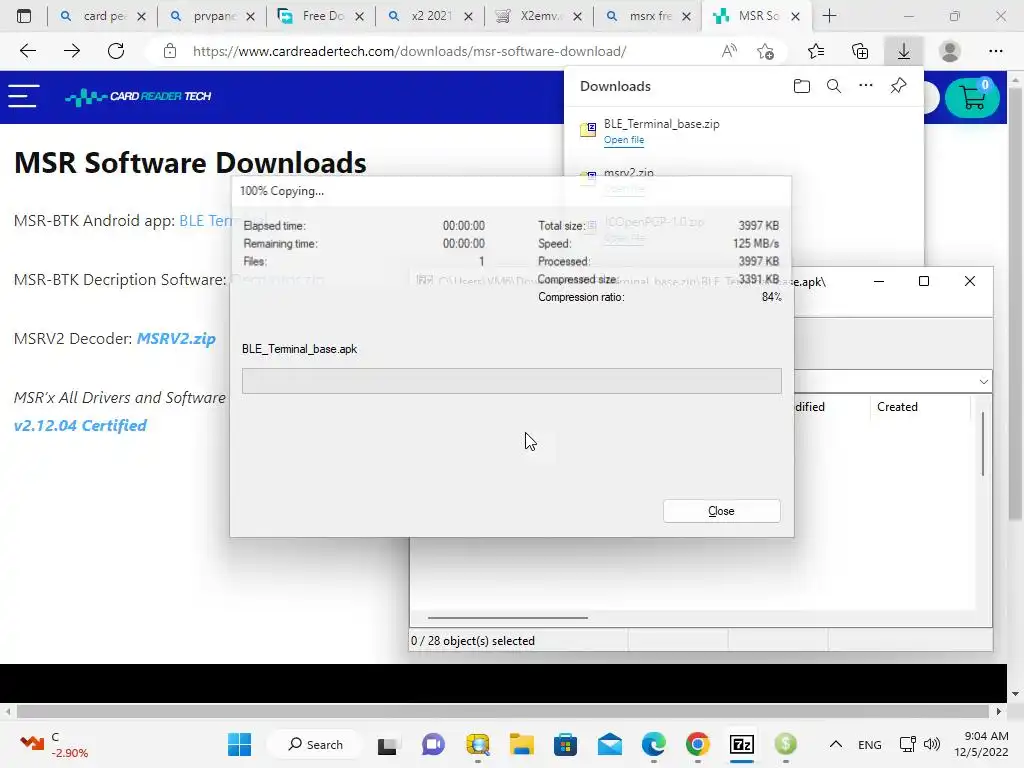Expand the 7-Zip address path dropdown
This screenshot has width=1024, height=768.
984,381
